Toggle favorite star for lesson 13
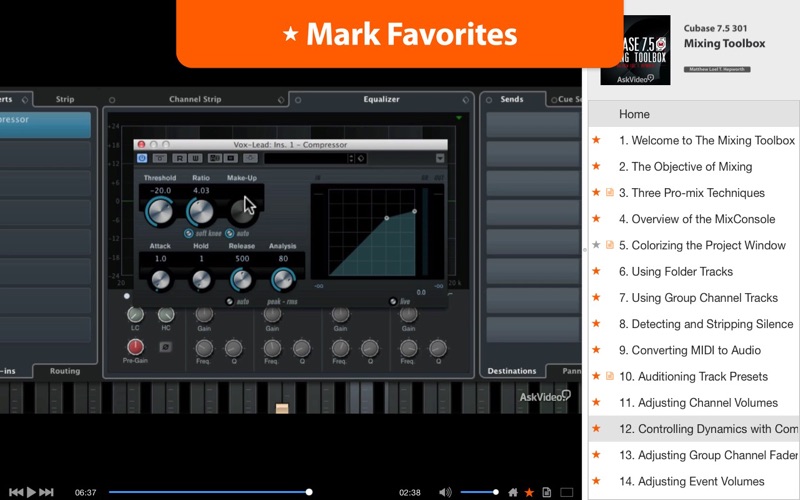Image resolution: width=800 pixels, height=500 pixels. coord(596,455)
